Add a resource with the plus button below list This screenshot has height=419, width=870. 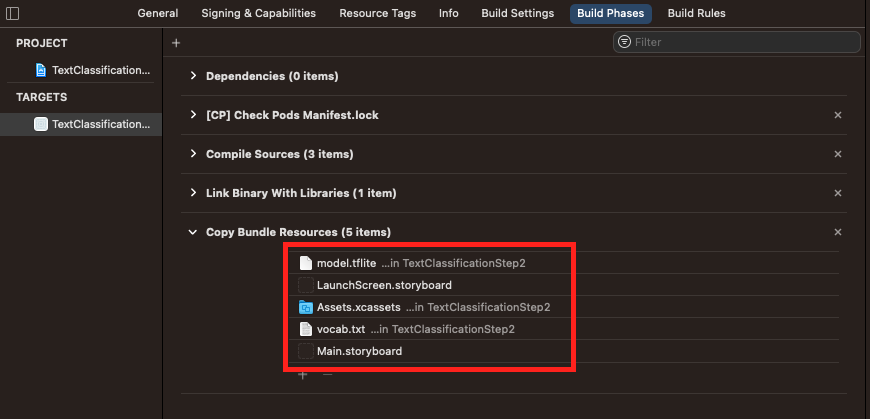click(302, 375)
